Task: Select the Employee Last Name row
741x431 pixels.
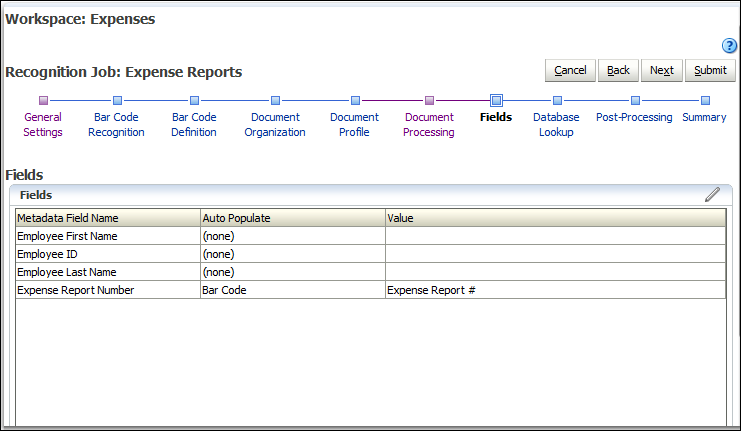Action: pyautogui.click(x=371, y=272)
